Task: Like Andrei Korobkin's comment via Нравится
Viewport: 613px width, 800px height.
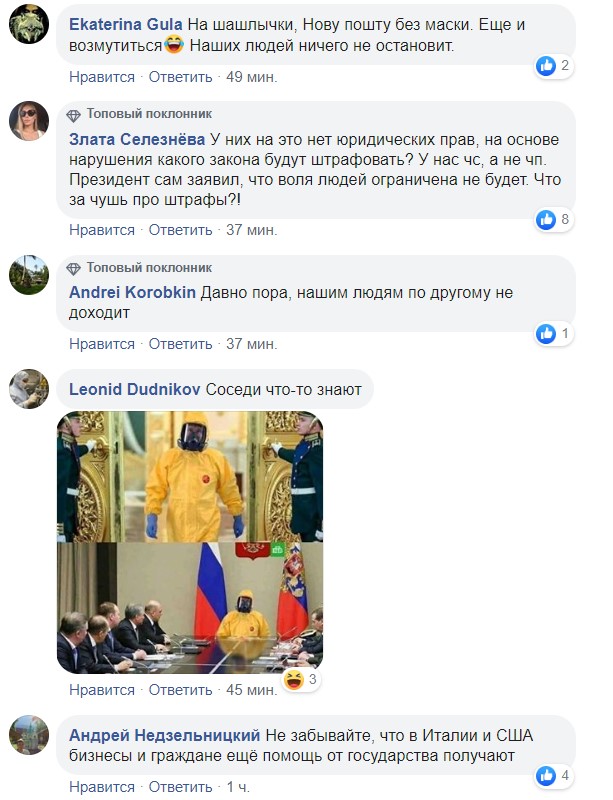Action: coord(102,344)
